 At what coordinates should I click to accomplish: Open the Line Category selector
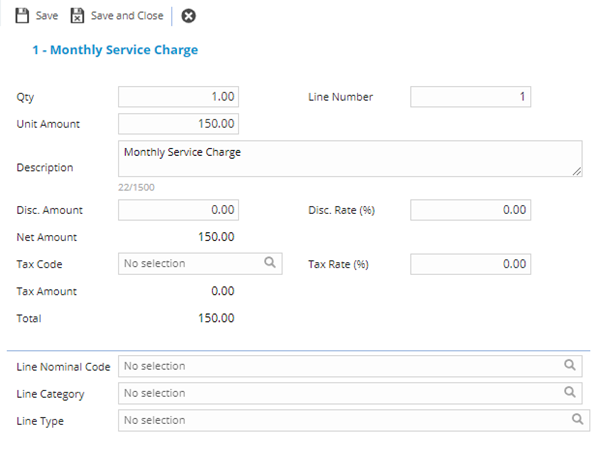click(x=340, y=393)
